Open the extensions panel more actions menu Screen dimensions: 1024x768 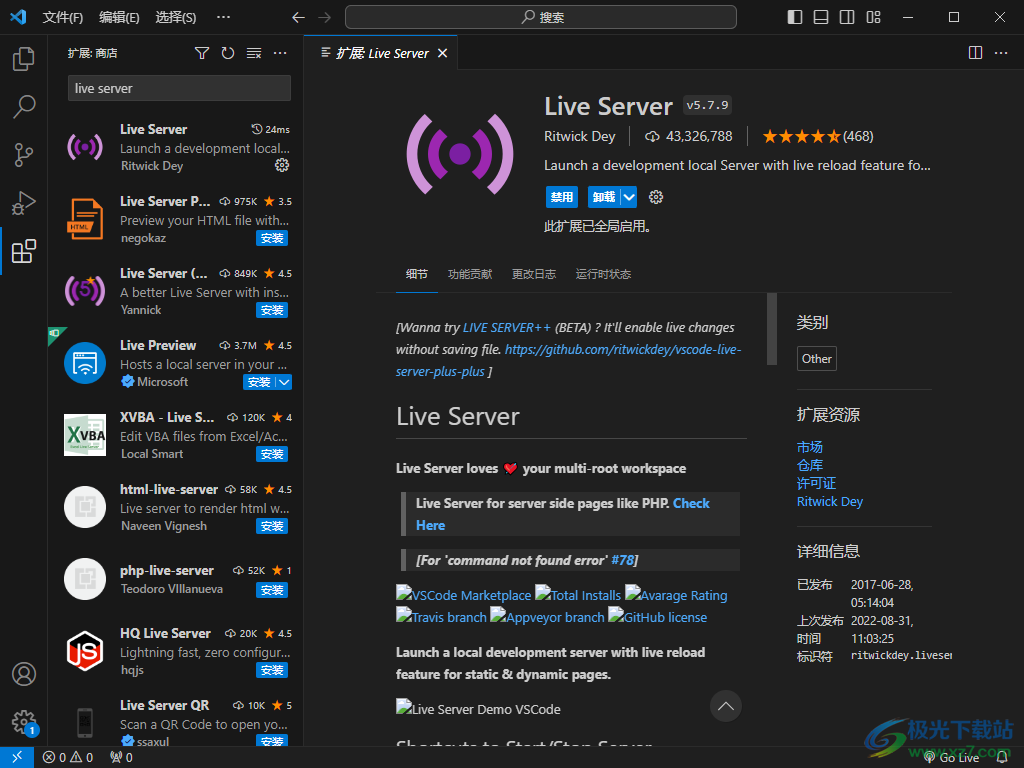pyautogui.click(x=280, y=53)
